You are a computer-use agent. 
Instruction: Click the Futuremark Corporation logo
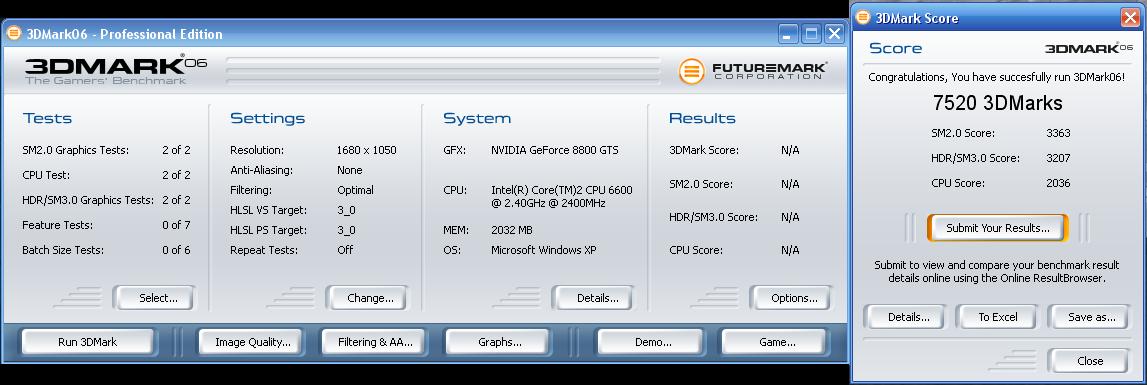point(753,71)
